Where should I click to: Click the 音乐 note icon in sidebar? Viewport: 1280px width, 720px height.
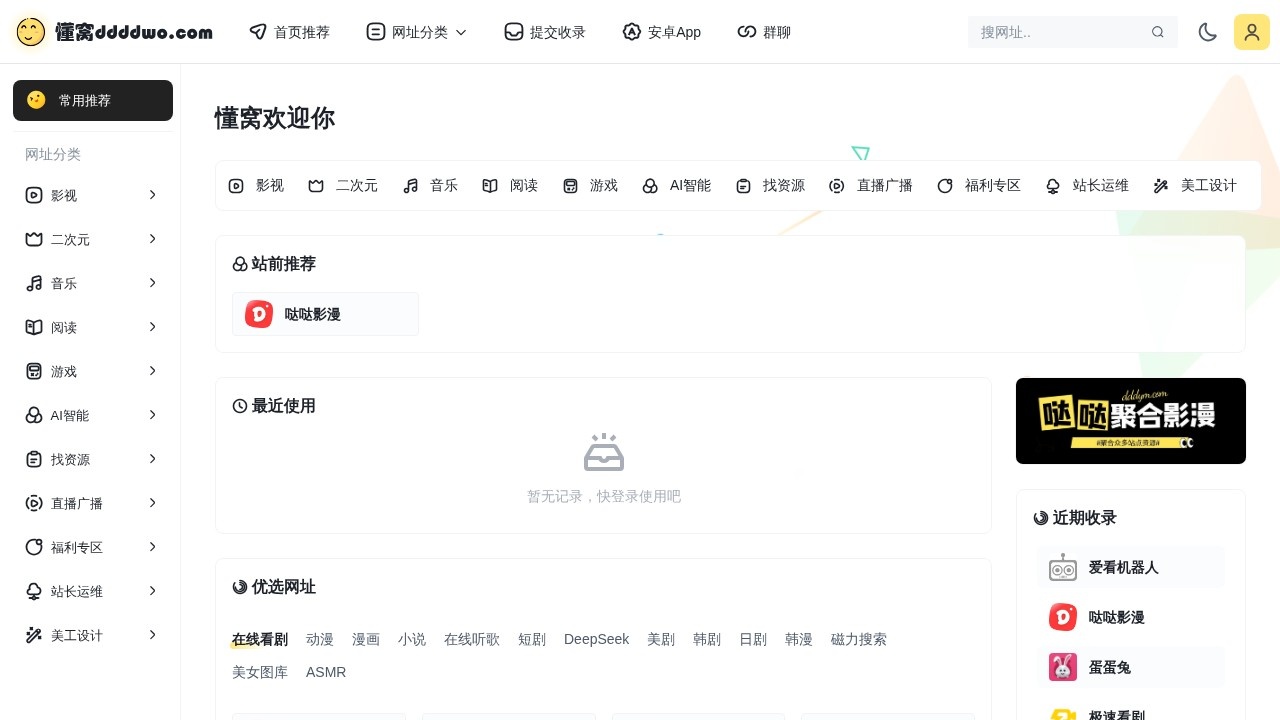pyautogui.click(x=34, y=283)
